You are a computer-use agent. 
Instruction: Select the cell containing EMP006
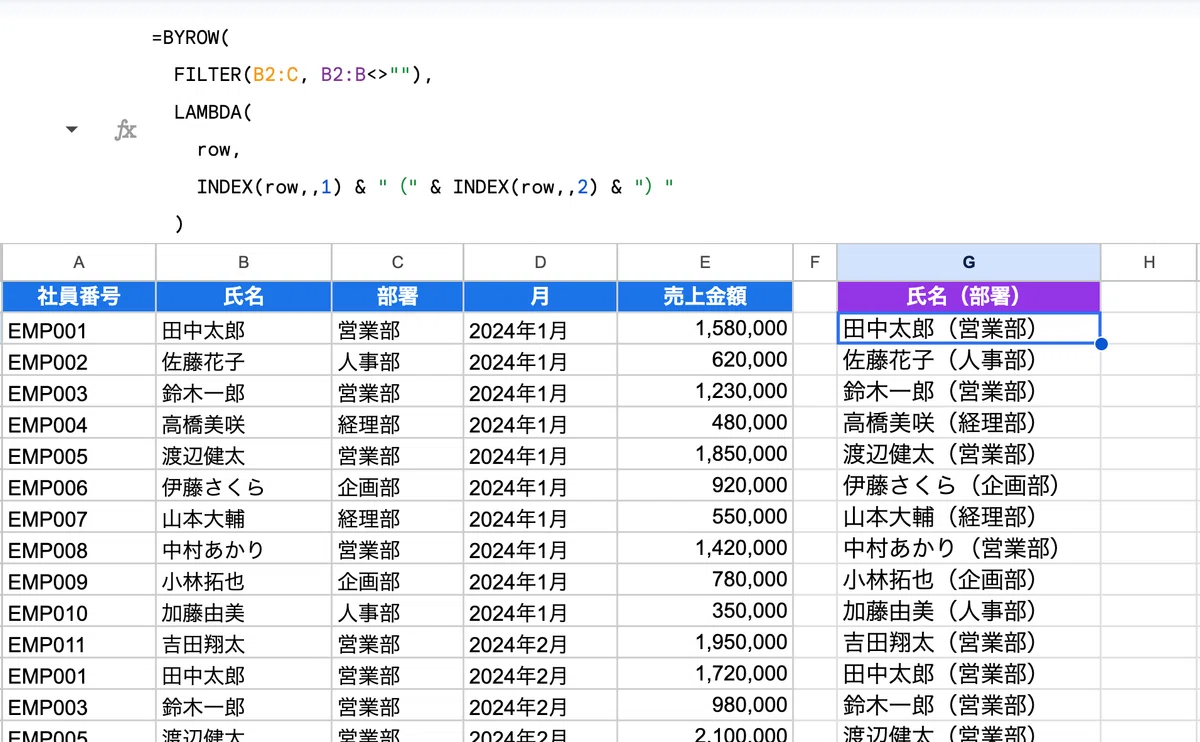79,487
